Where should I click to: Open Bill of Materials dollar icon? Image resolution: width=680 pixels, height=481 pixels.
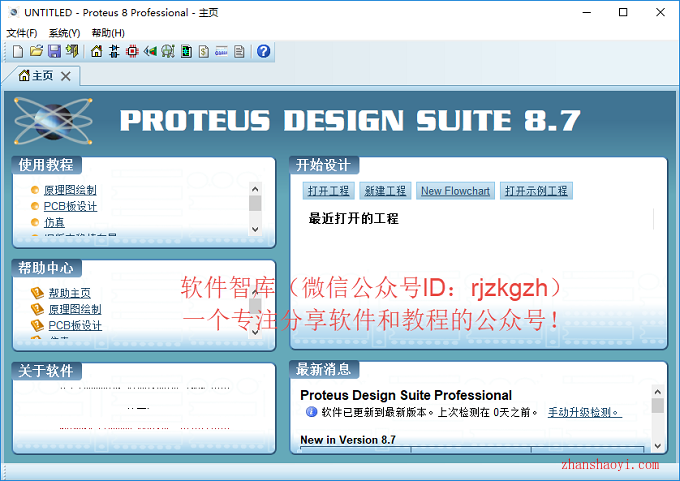204,51
